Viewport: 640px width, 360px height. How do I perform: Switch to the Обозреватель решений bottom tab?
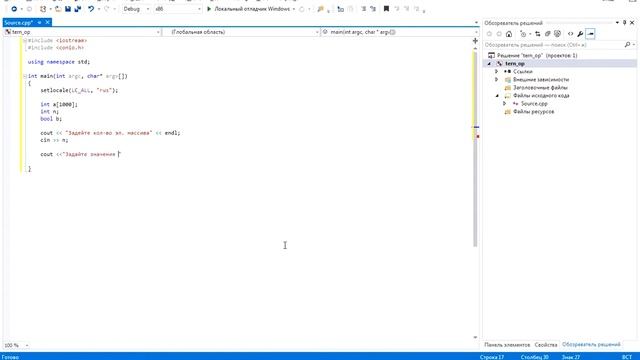tap(591, 345)
